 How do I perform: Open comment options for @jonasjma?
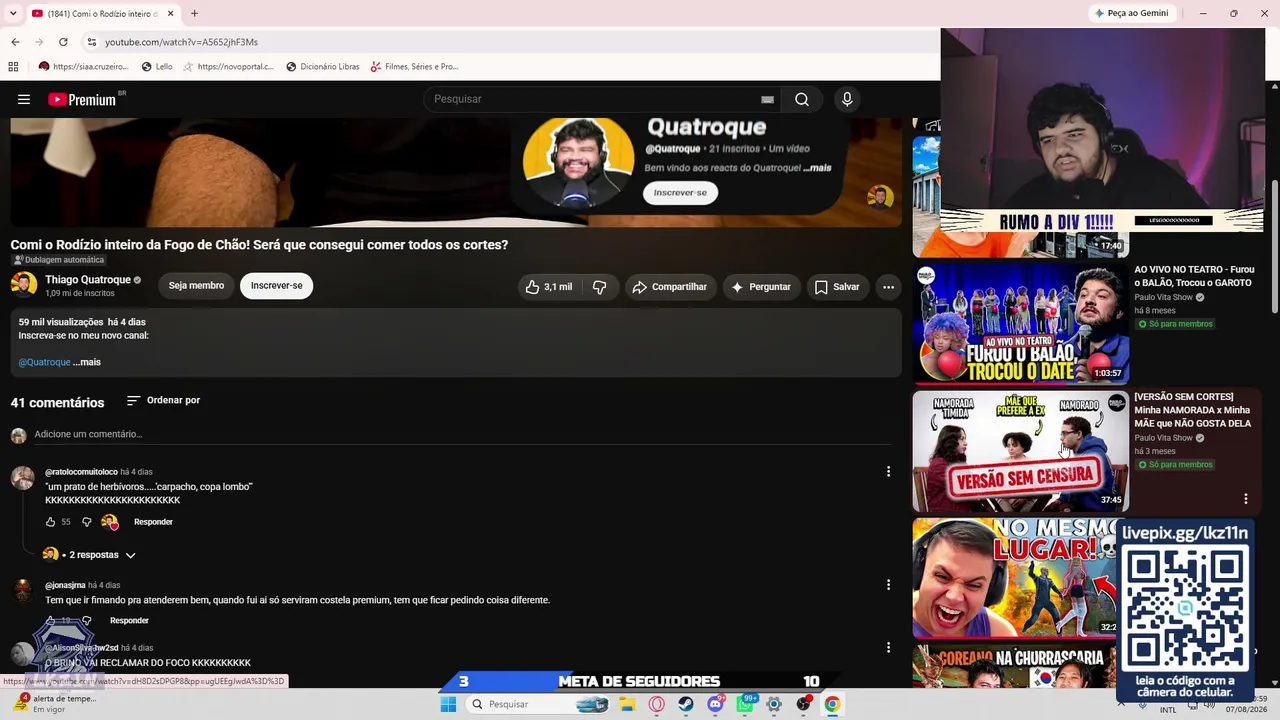tap(888, 584)
